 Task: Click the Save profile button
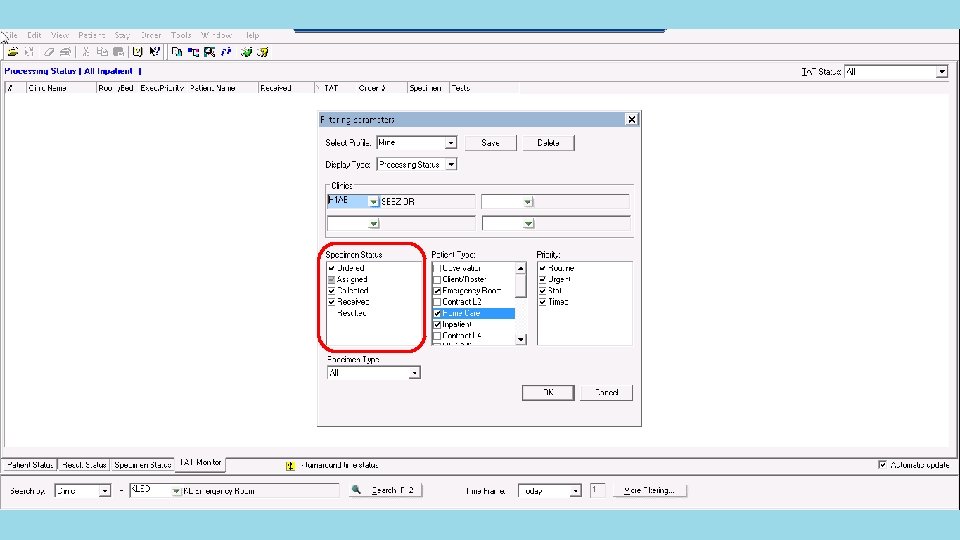pos(490,143)
